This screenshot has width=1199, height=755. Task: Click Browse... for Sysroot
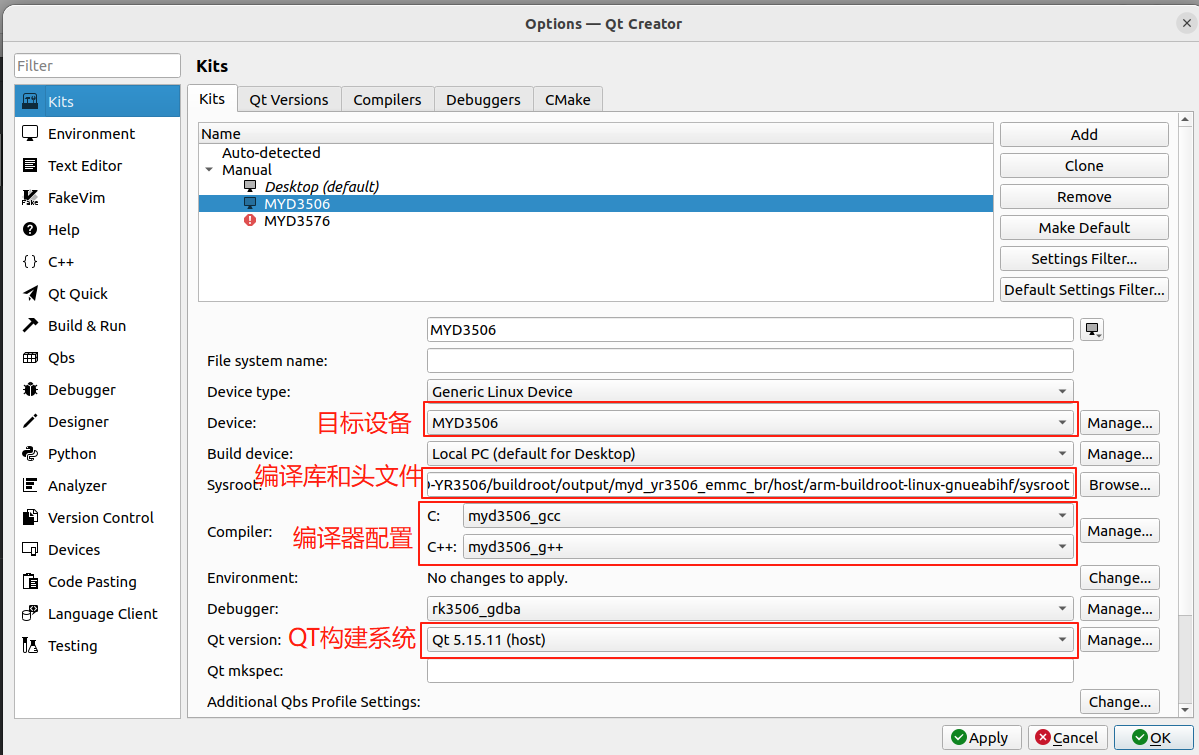click(x=1119, y=484)
